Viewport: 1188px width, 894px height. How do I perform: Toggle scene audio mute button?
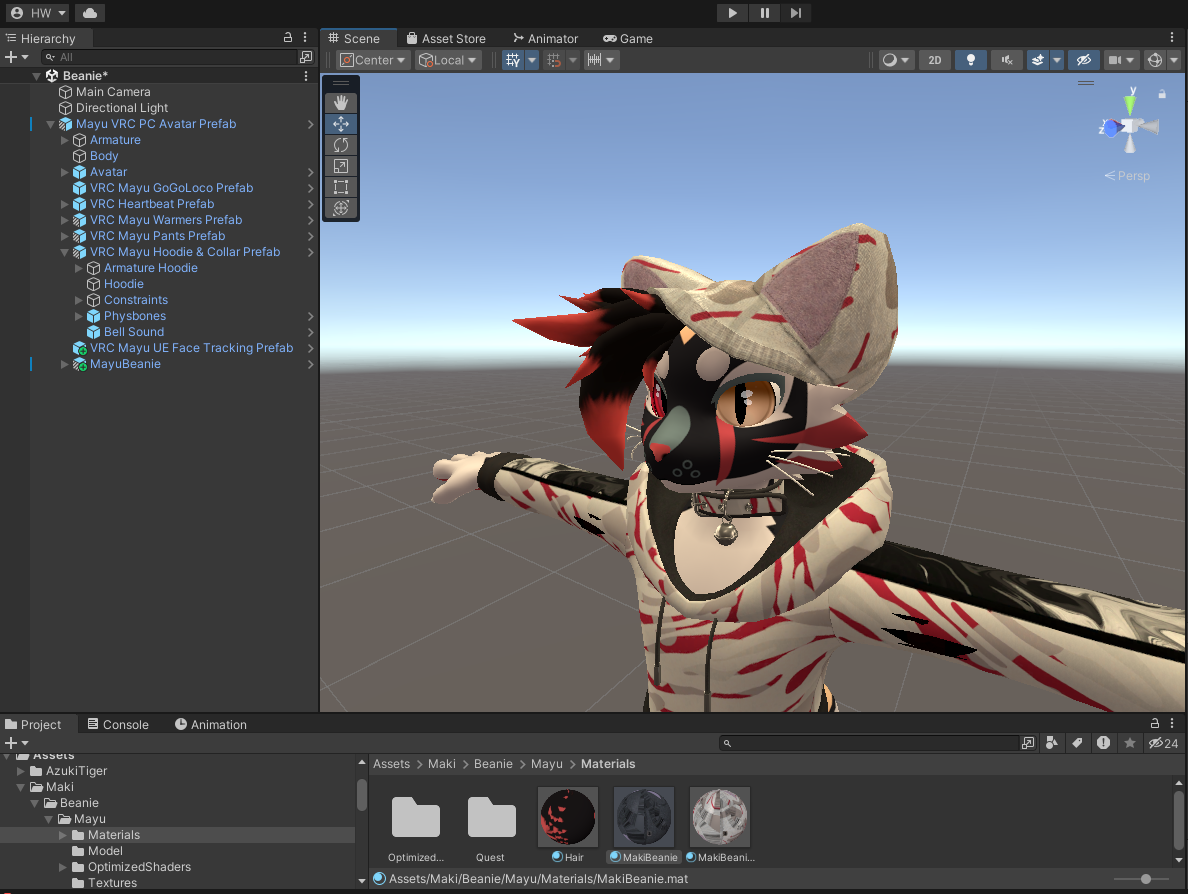pos(1006,60)
